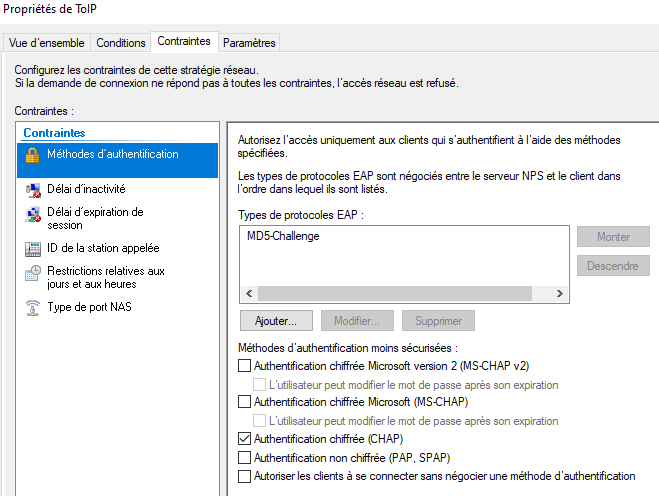This screenshot has height=496, width=659.
Task: Uncheck Authentification chiffrée (CHAP)
Action: coord(244,438)
